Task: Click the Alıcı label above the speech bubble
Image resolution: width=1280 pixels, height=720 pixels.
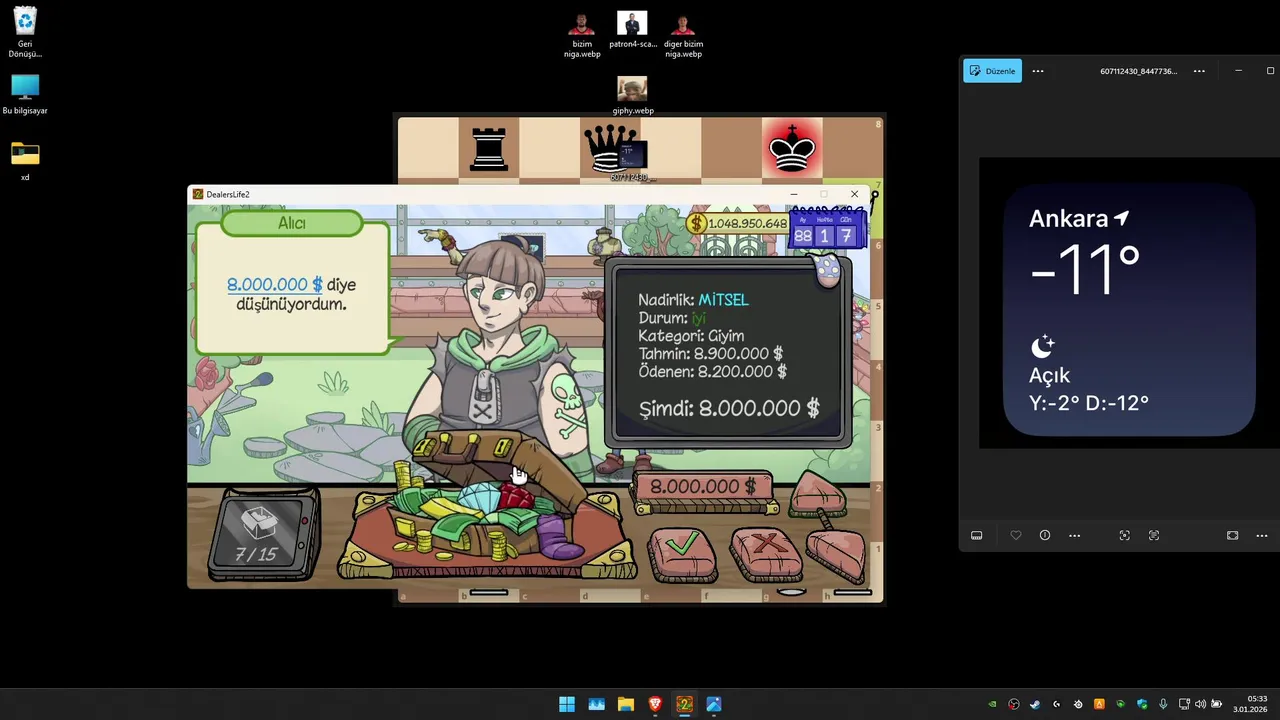Action: 291,223
